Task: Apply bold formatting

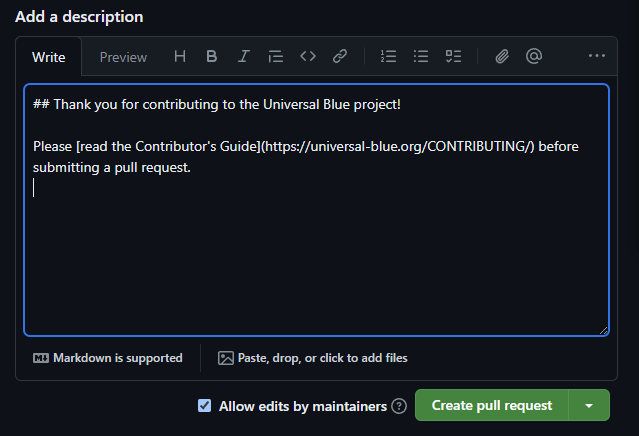Action: tap(212, 57)
